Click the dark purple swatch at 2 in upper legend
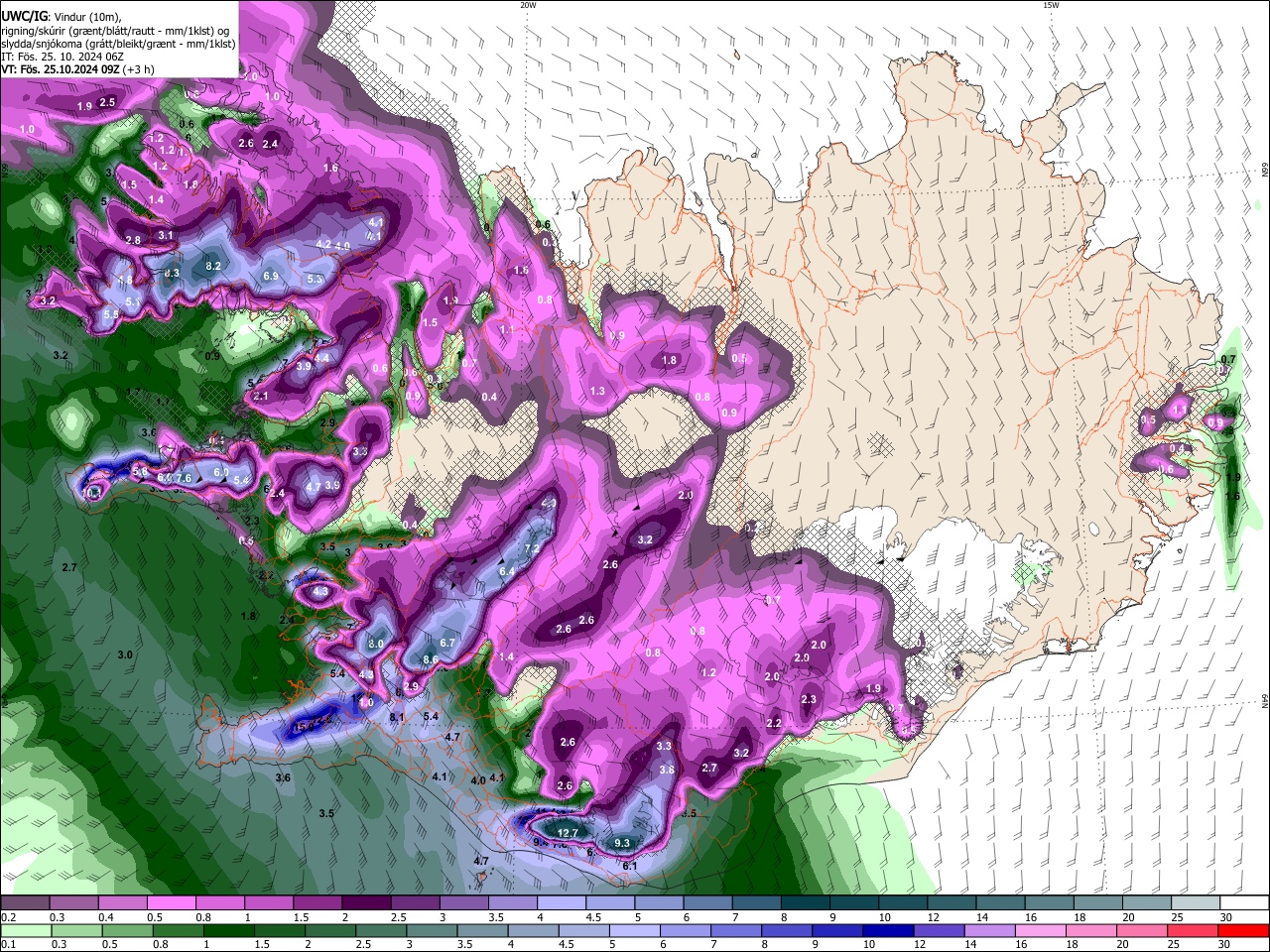 [366, 903]
